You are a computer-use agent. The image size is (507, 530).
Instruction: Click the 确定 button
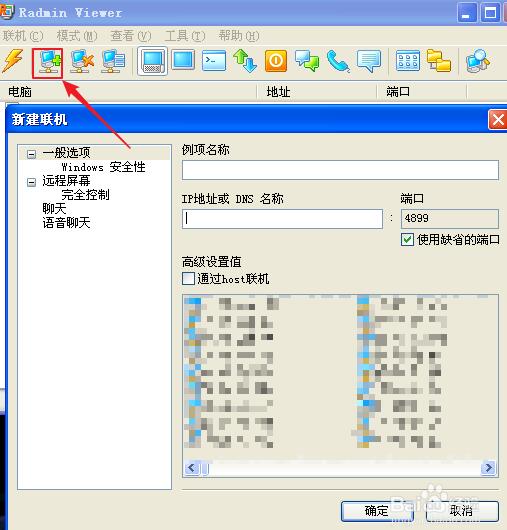377,511
